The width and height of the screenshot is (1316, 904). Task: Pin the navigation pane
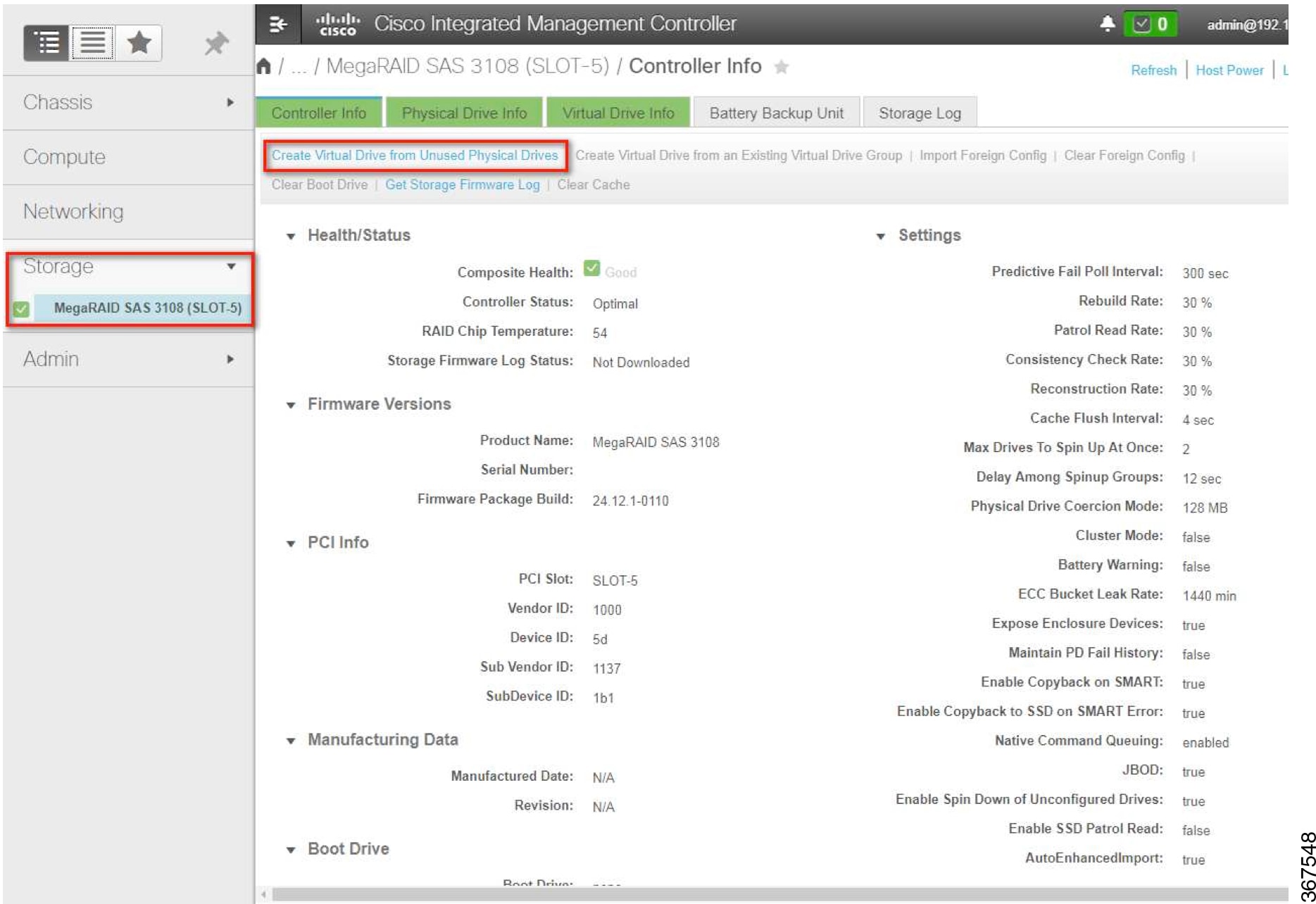[x=216, y=44]
